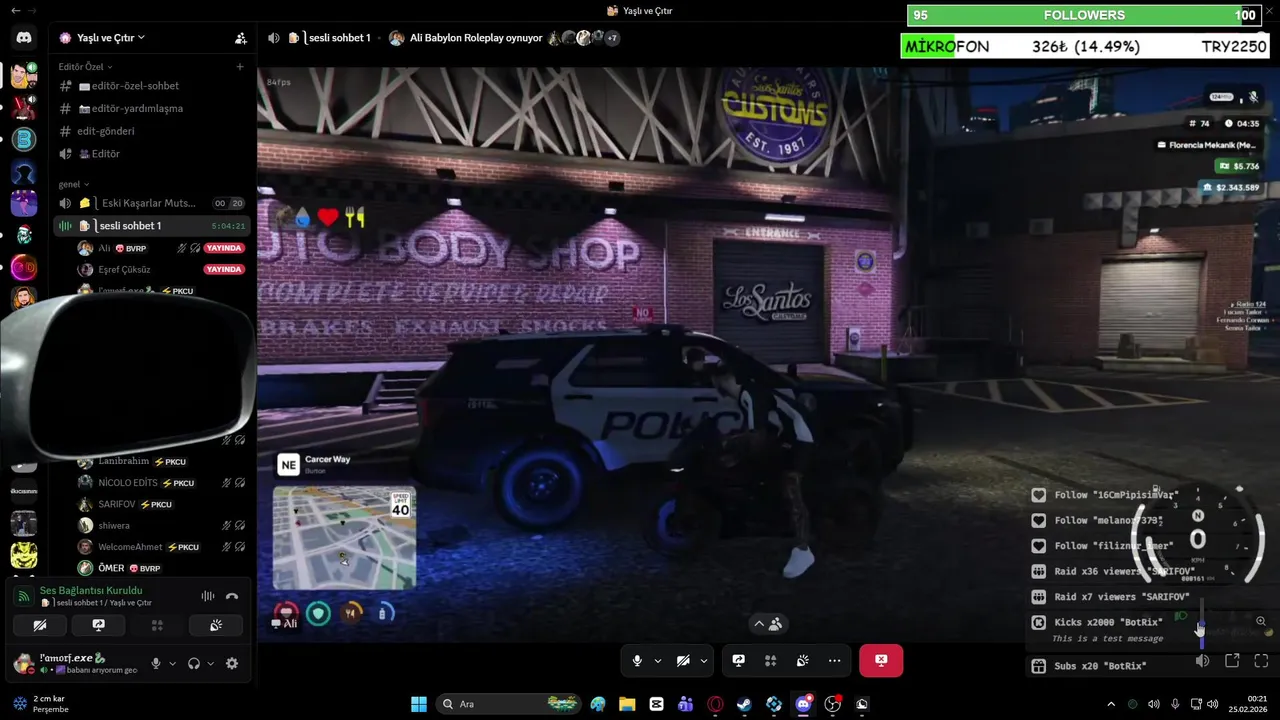Open your user profile avatar

(23, 662)
